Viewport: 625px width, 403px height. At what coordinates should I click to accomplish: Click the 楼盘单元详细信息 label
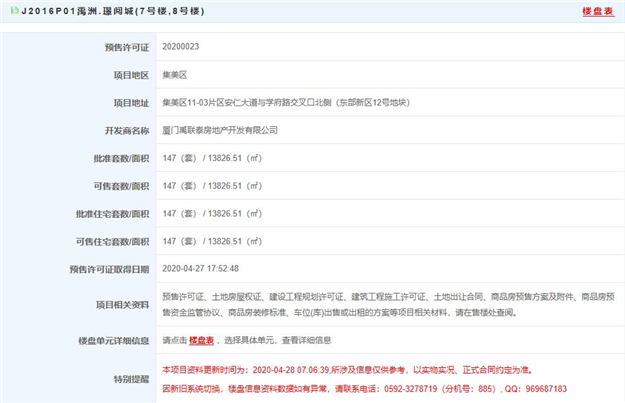coord(114,341)
